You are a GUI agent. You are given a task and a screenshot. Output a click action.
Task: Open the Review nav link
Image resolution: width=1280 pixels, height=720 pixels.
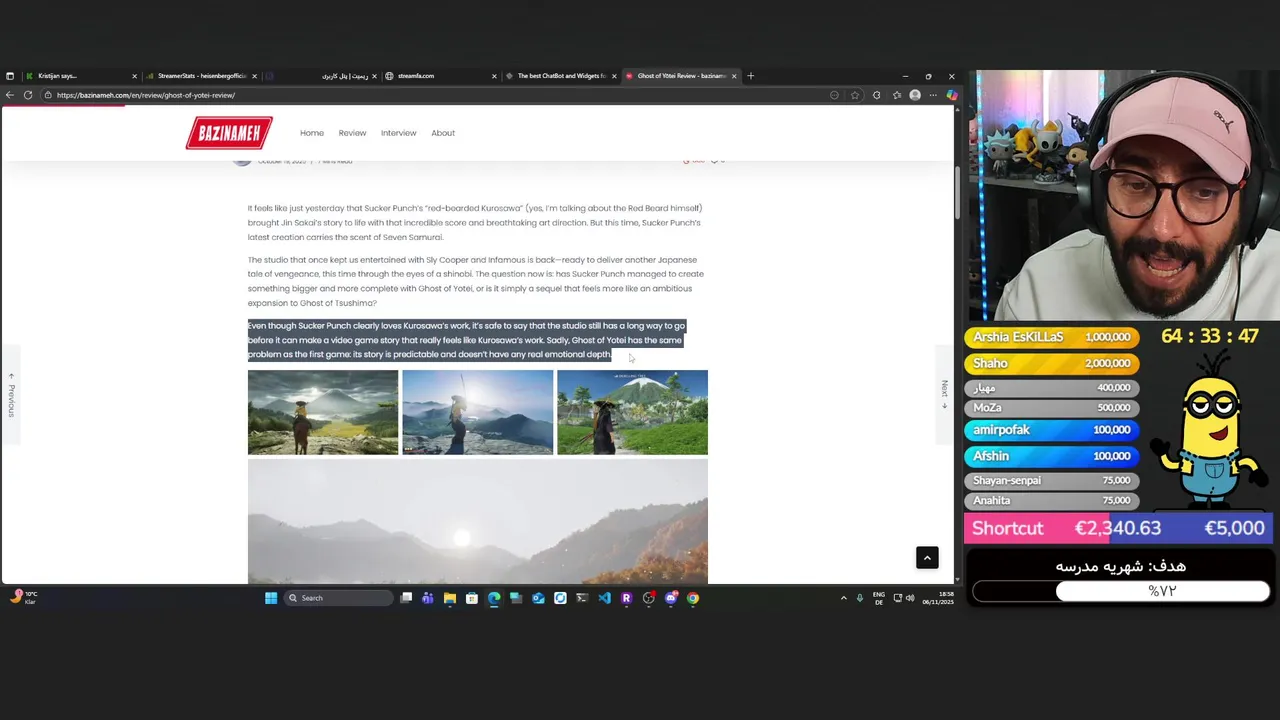pos(352,133)
